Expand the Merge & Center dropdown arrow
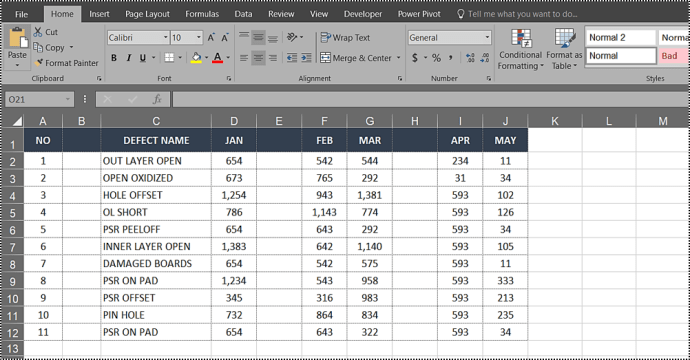The image size is (690, 360). tap(398, 58)
